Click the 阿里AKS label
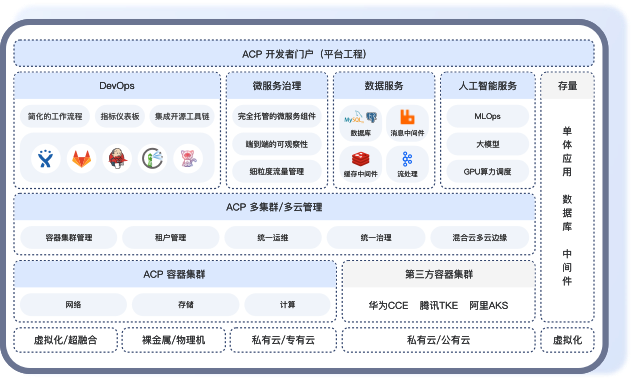The image size is (634, 380). [x=488, y=306]
